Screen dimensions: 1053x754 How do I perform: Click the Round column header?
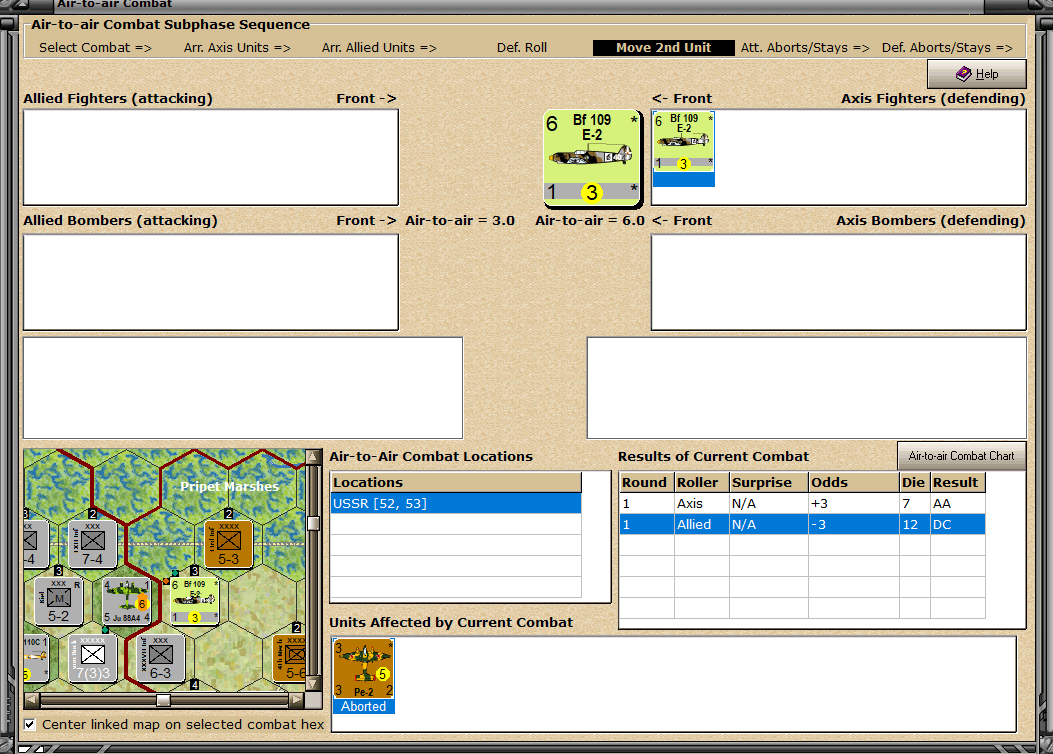(647, 482)
